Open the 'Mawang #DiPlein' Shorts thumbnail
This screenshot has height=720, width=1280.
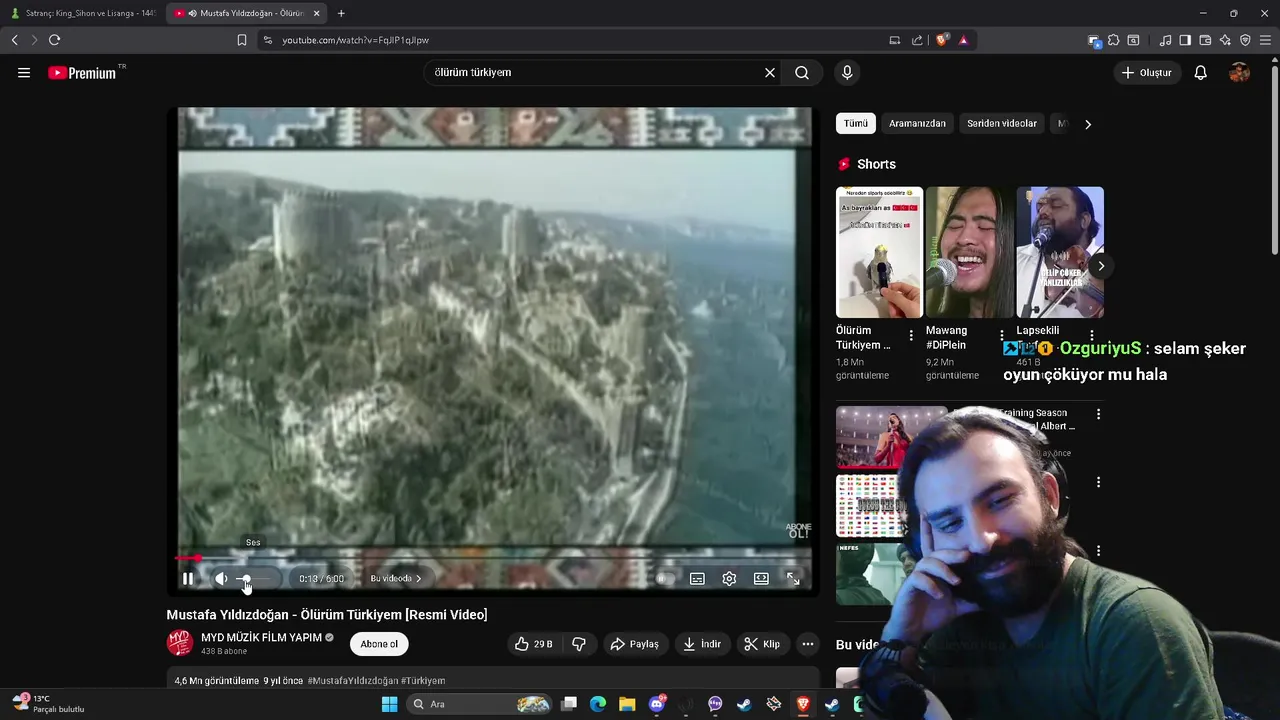(x=969, y=252)
